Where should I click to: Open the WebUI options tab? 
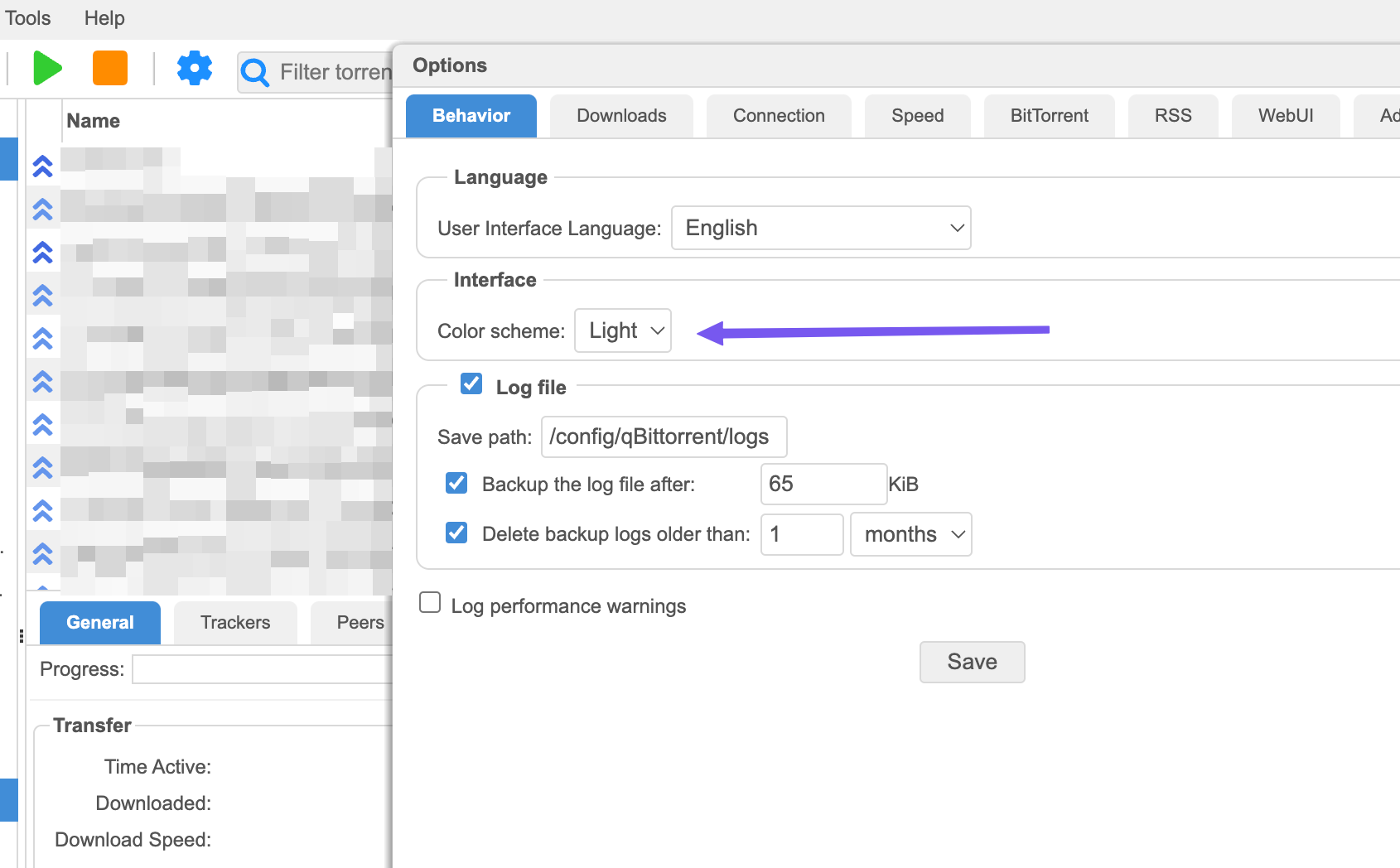coord(1286,116)
